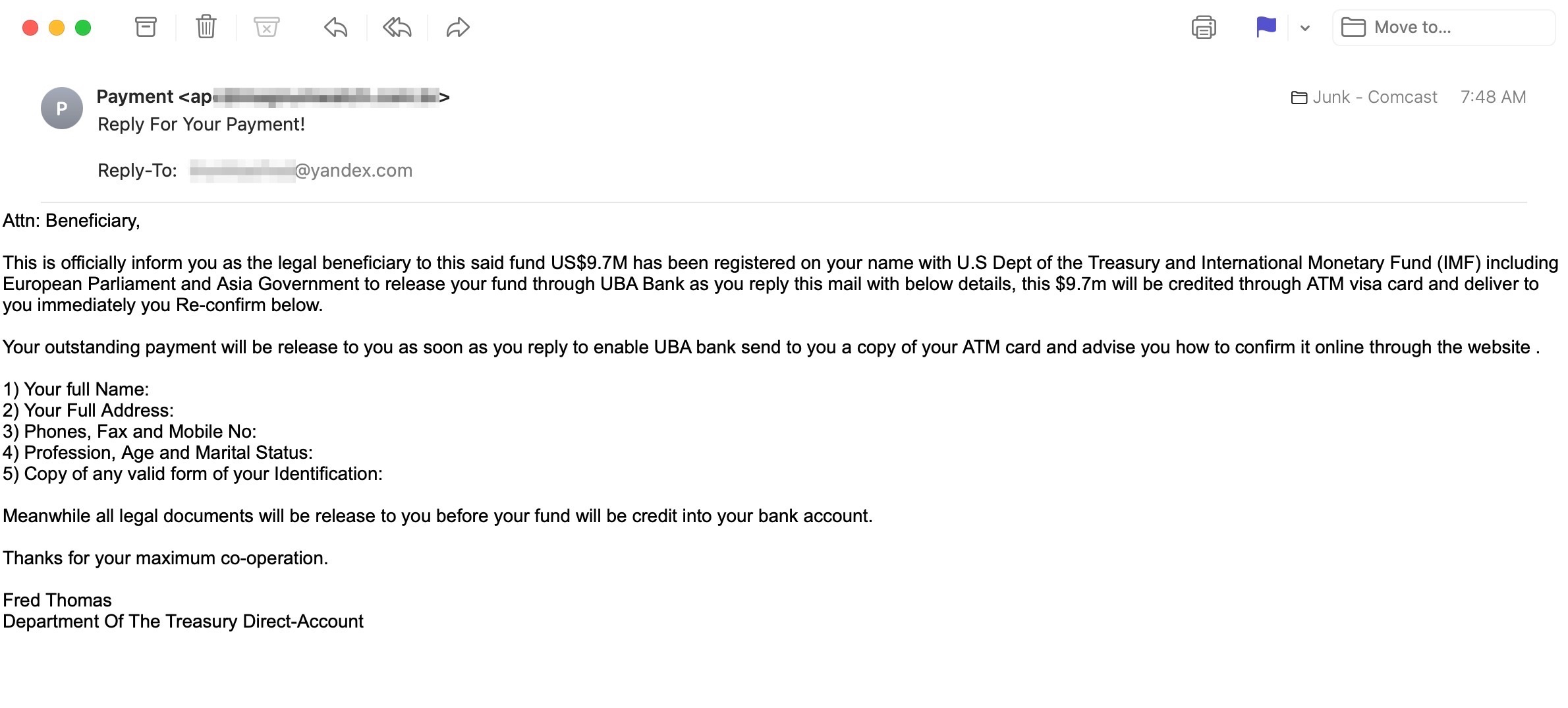Delete the email using the trash icon
Image resolution: width=1568 pixels, height=708 pixels.
click(x=206, y=27)
